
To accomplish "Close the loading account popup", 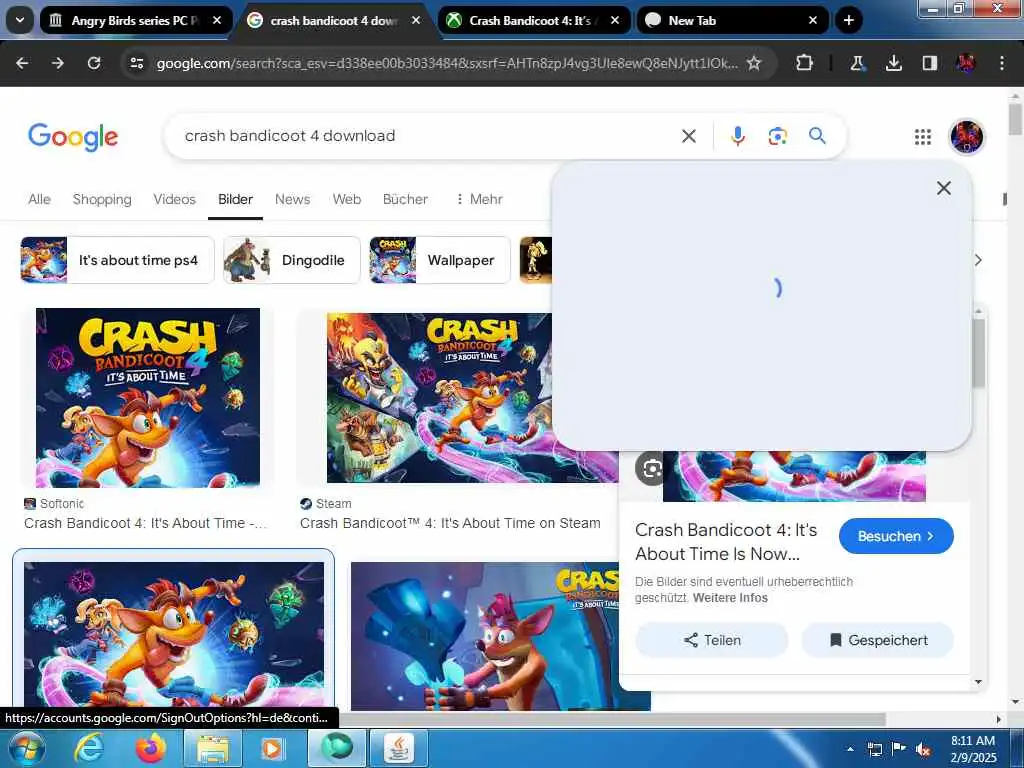I will [944, 188].
